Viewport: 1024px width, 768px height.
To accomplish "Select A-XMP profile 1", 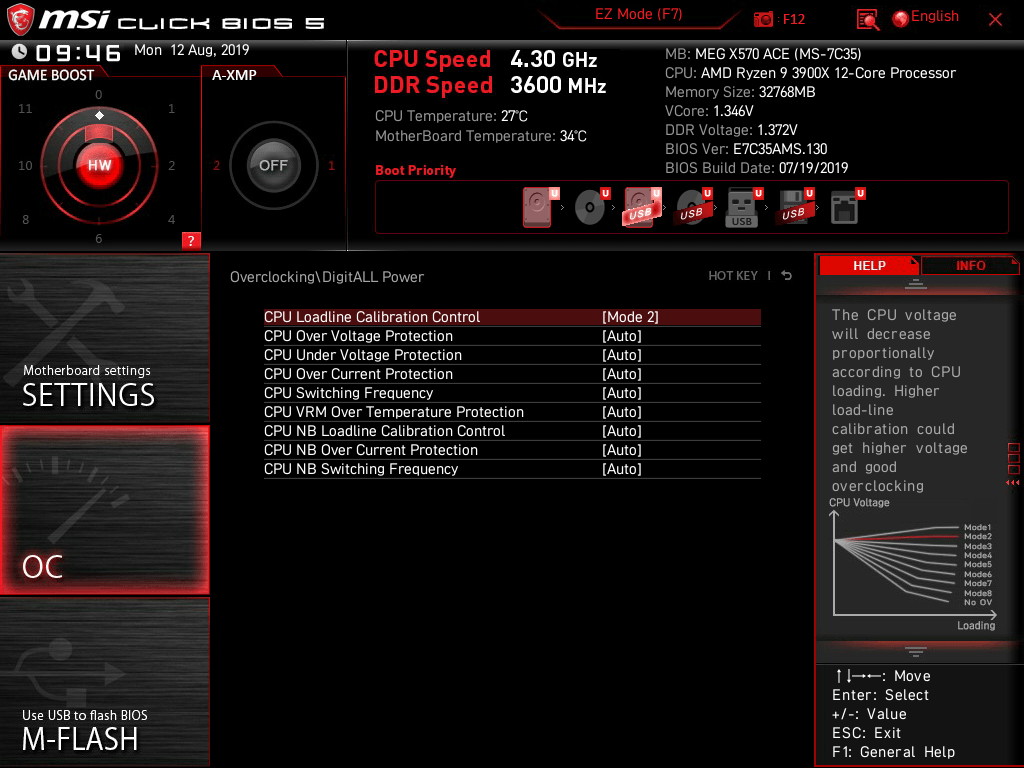I will click(x=332, y=166).
